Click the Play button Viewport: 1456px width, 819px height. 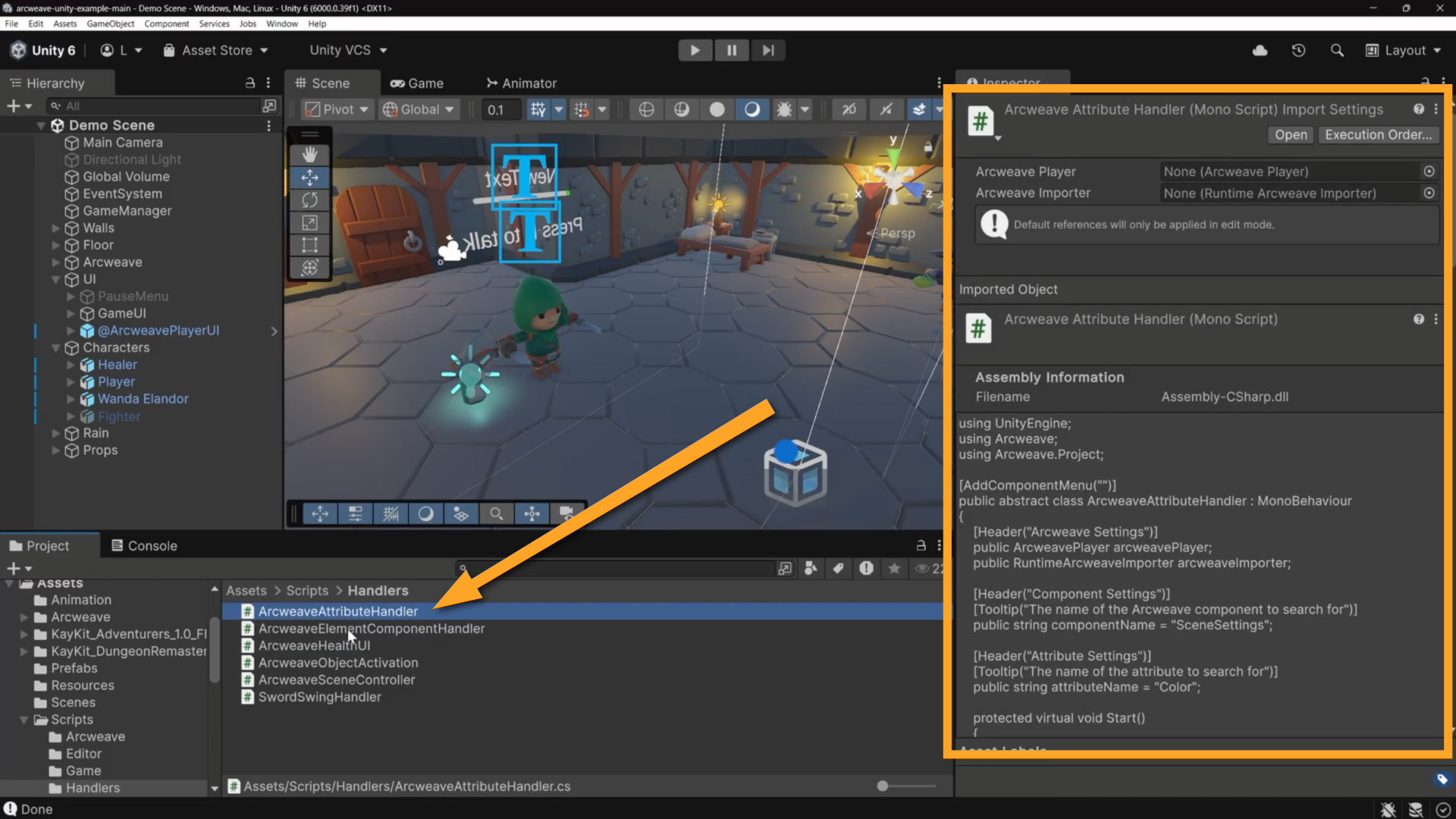tap(695, 50)
